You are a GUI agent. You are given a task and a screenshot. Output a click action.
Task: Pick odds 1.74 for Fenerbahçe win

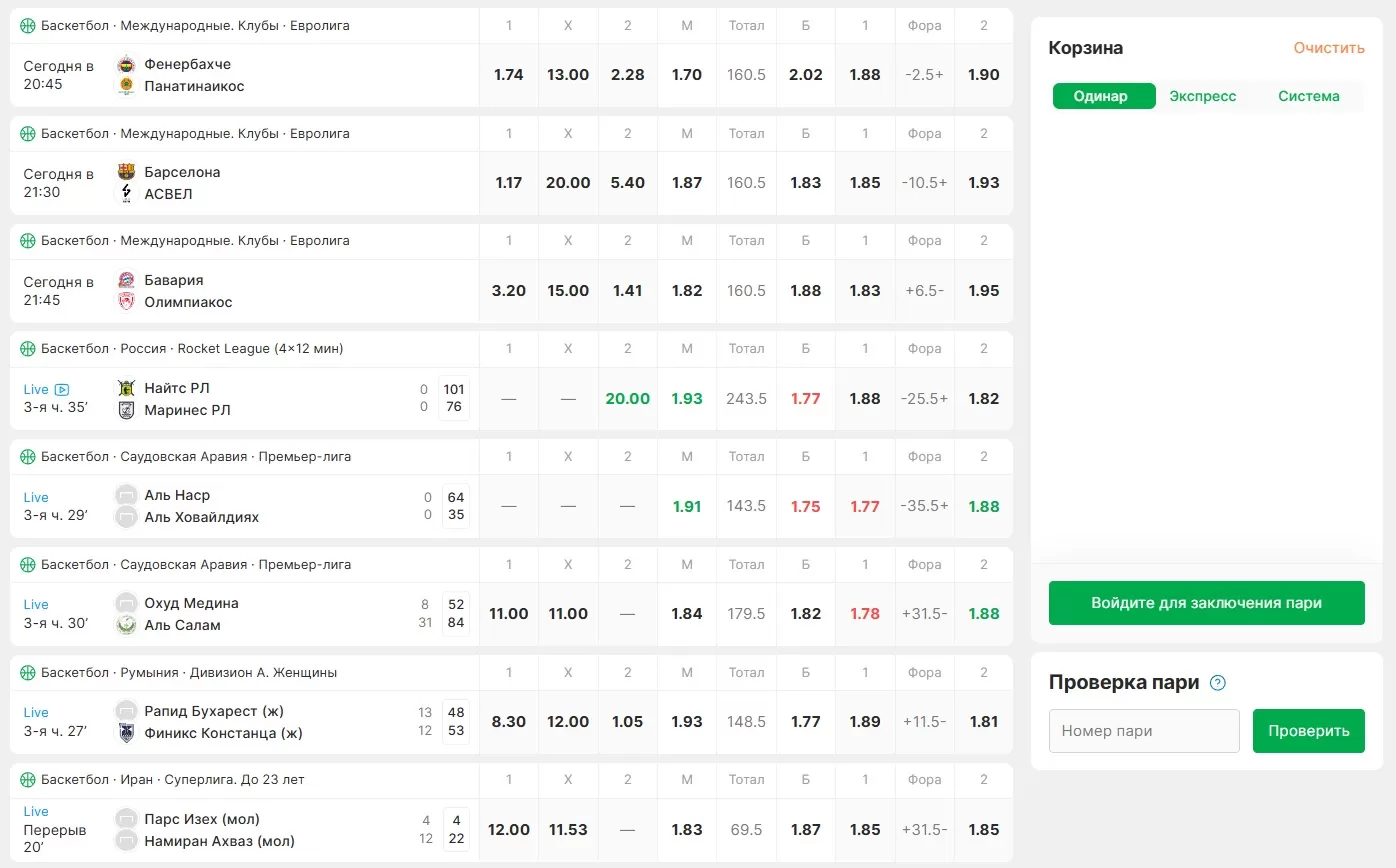pyautogui.click(x=509, y=75)
